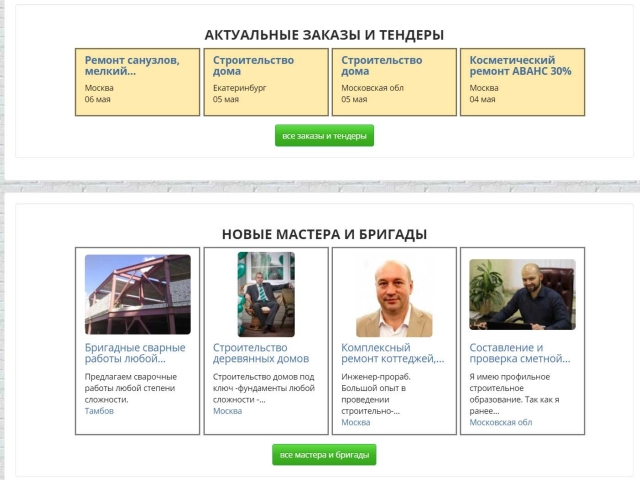Open 'Косметический ремонт АВАНС 30%' order
The width and height of the screenshot is (640, 480).
tap(520, 66)
